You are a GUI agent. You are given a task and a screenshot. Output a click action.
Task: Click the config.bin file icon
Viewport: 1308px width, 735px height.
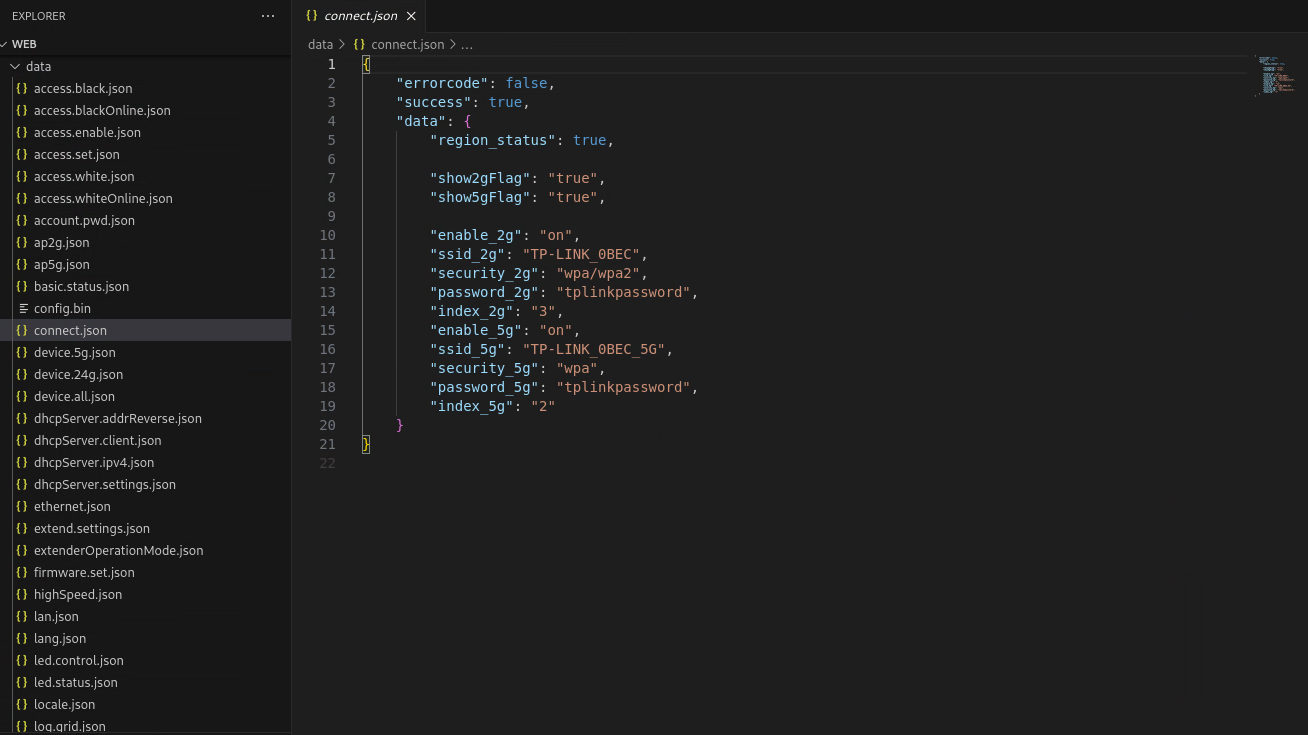tap(23, 308)
